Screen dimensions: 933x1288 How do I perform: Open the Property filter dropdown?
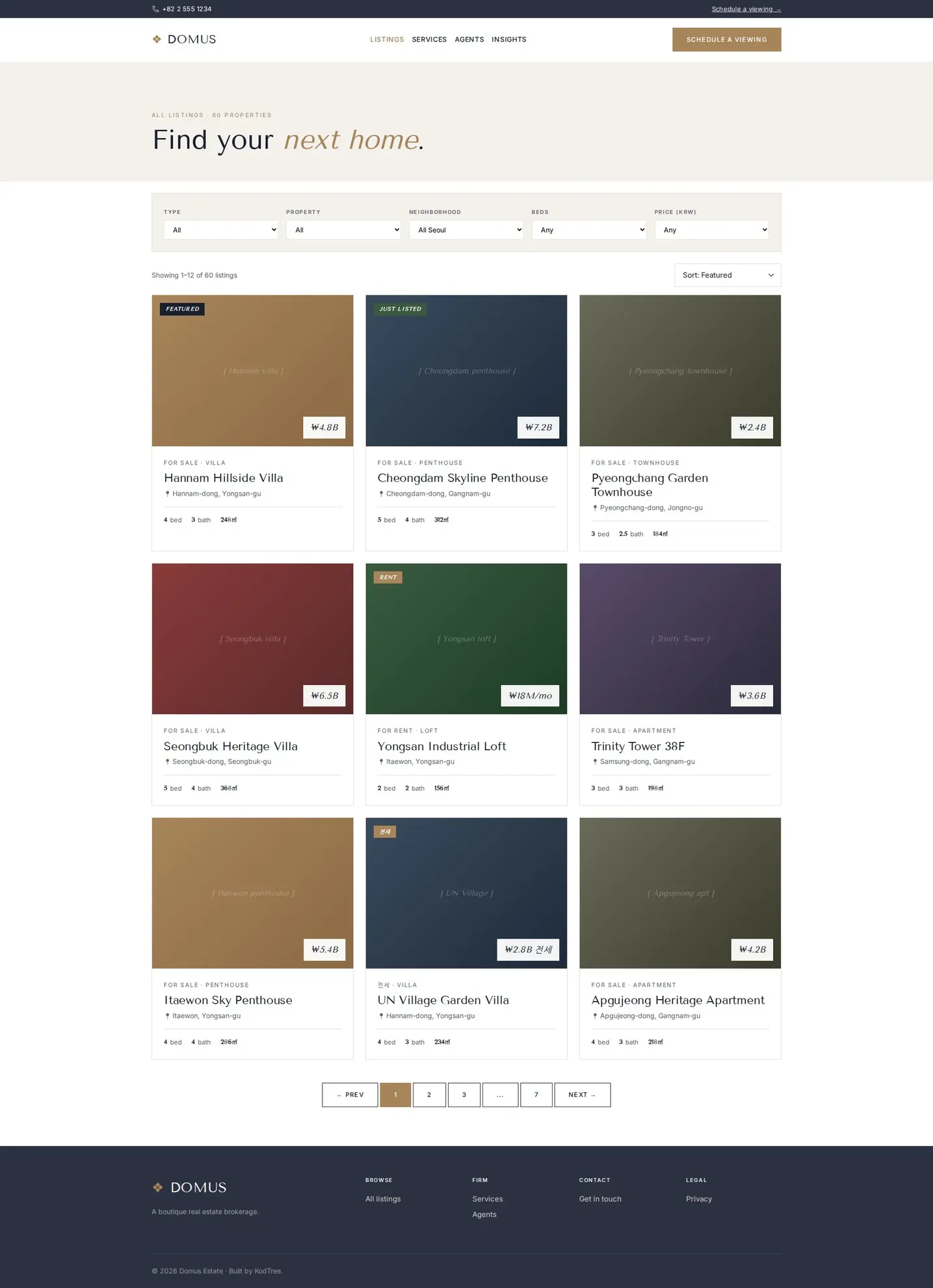click(343, 230)
